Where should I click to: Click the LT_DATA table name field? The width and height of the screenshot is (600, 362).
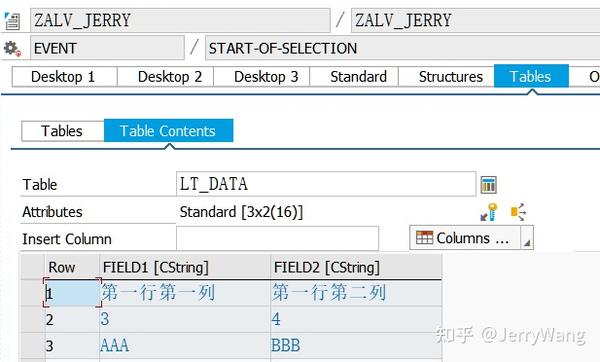pos(326,184)
